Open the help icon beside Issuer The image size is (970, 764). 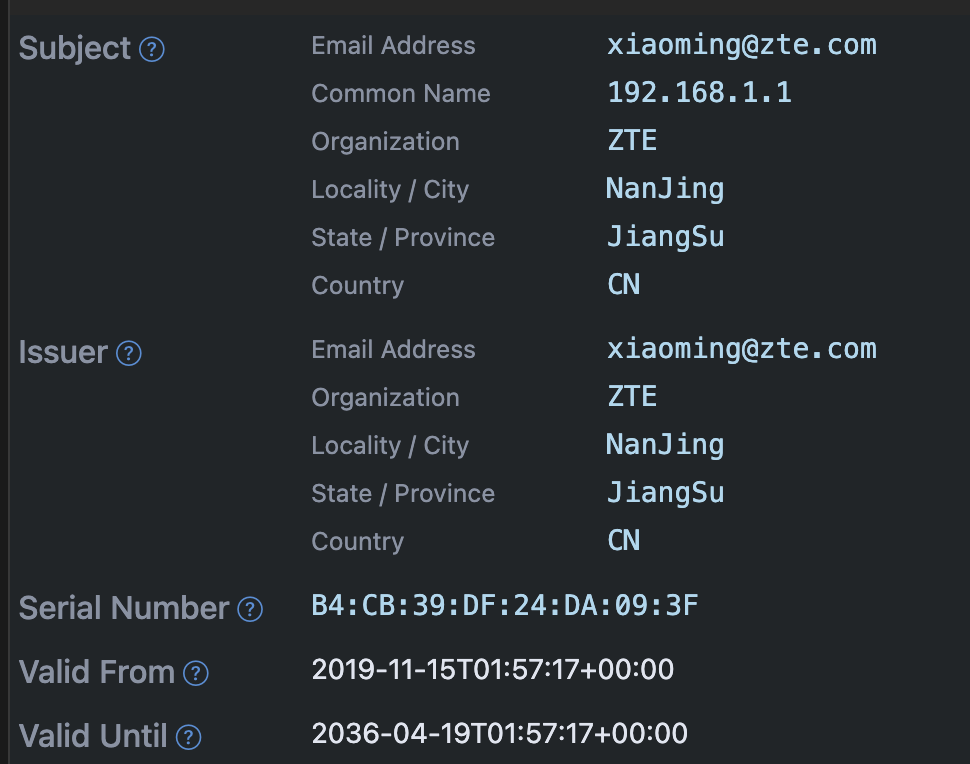click(x=129, y=353)
